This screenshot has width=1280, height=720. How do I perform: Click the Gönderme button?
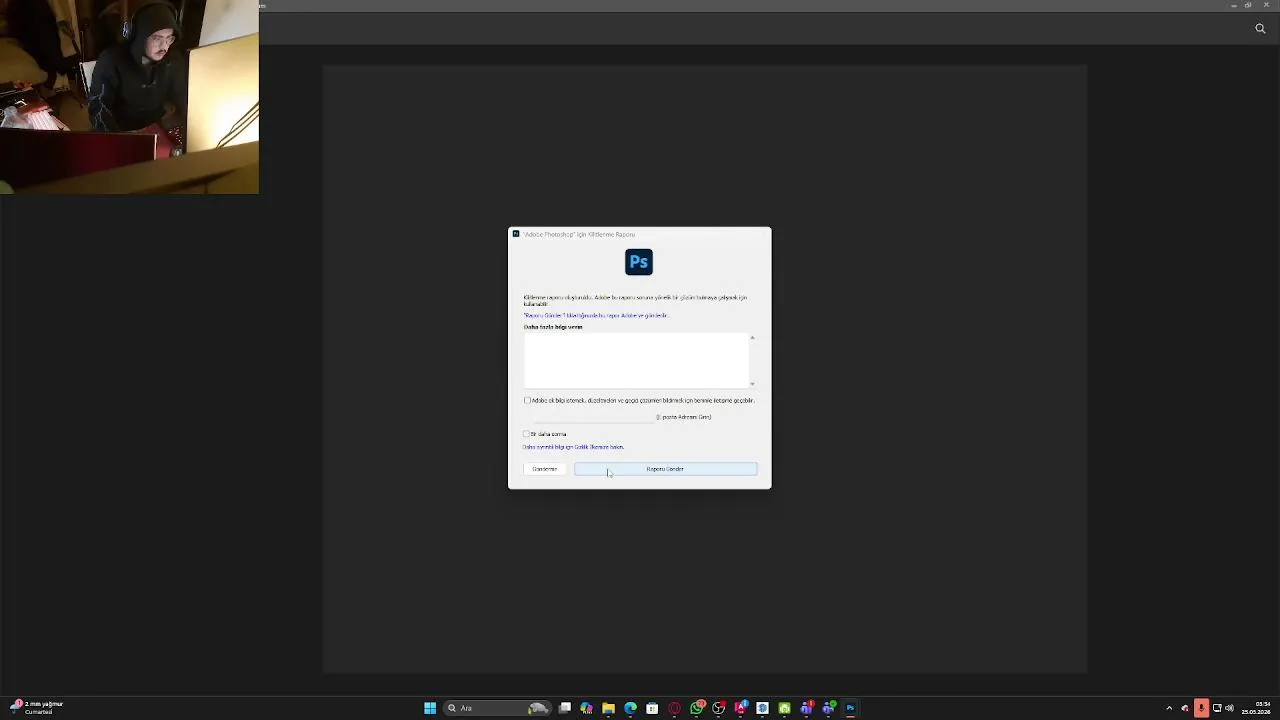545,469
